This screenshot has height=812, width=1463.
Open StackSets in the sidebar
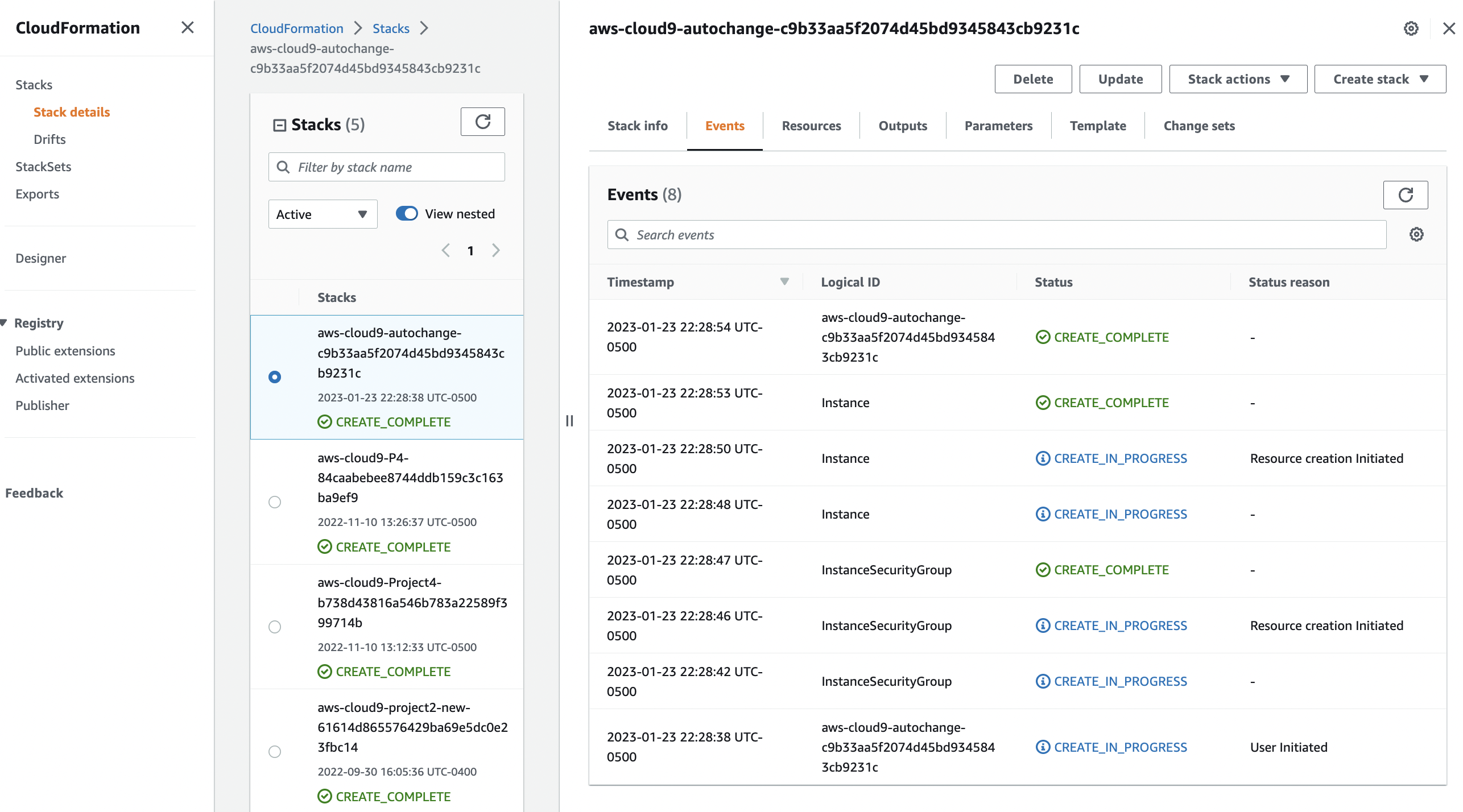coord(43,167)
